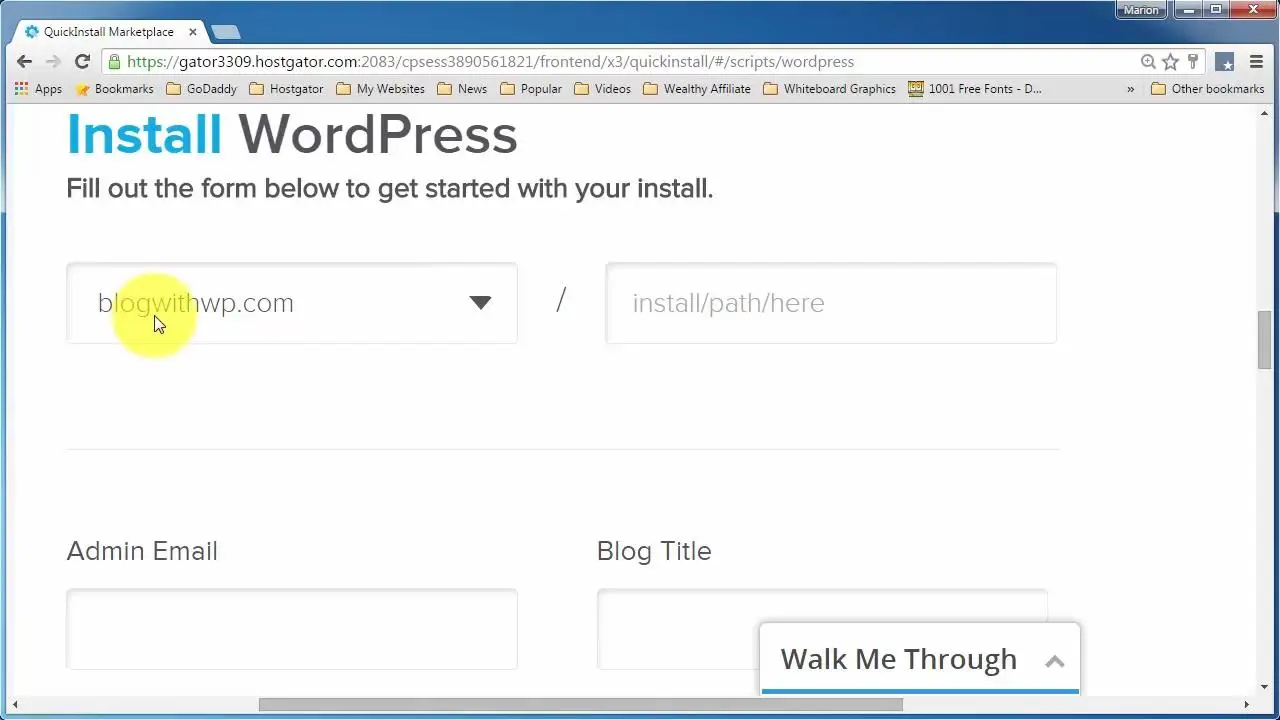Open the blogwithwp.com domain dropdown
Screen dimensions: 1280x720
(x=292, y=303)
